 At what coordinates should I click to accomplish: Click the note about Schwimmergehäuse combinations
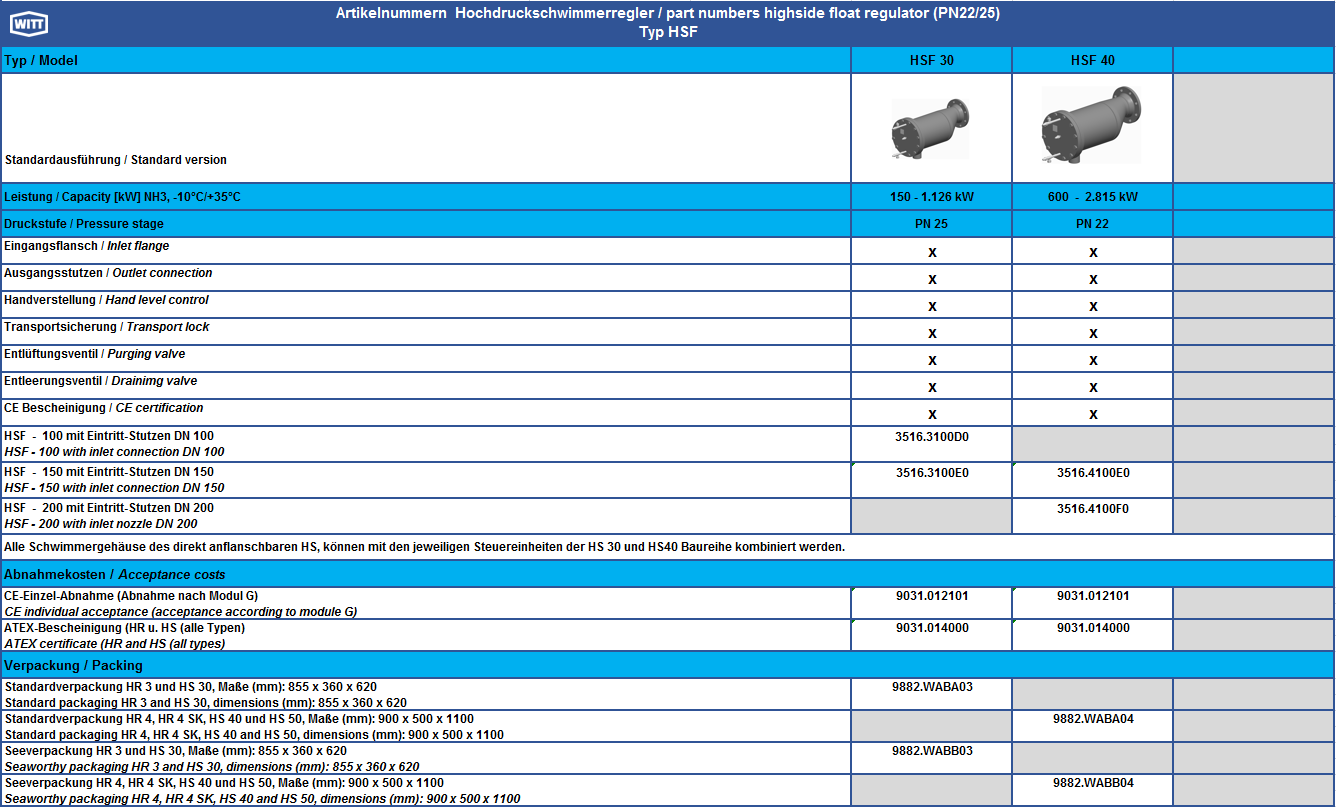click(425, 547)
